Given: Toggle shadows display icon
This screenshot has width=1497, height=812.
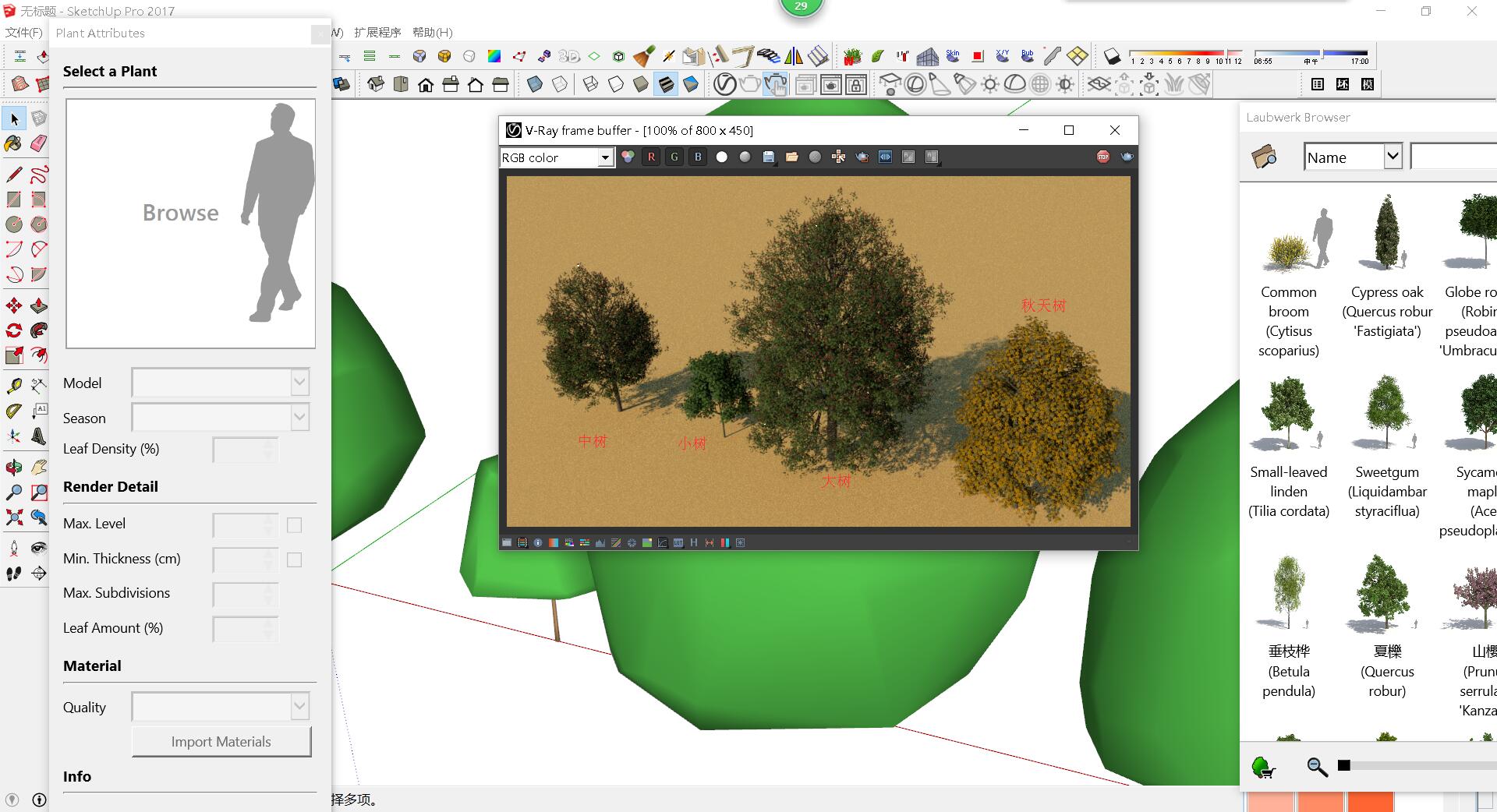Looking at the screenshot, I should click(1112, 56).
